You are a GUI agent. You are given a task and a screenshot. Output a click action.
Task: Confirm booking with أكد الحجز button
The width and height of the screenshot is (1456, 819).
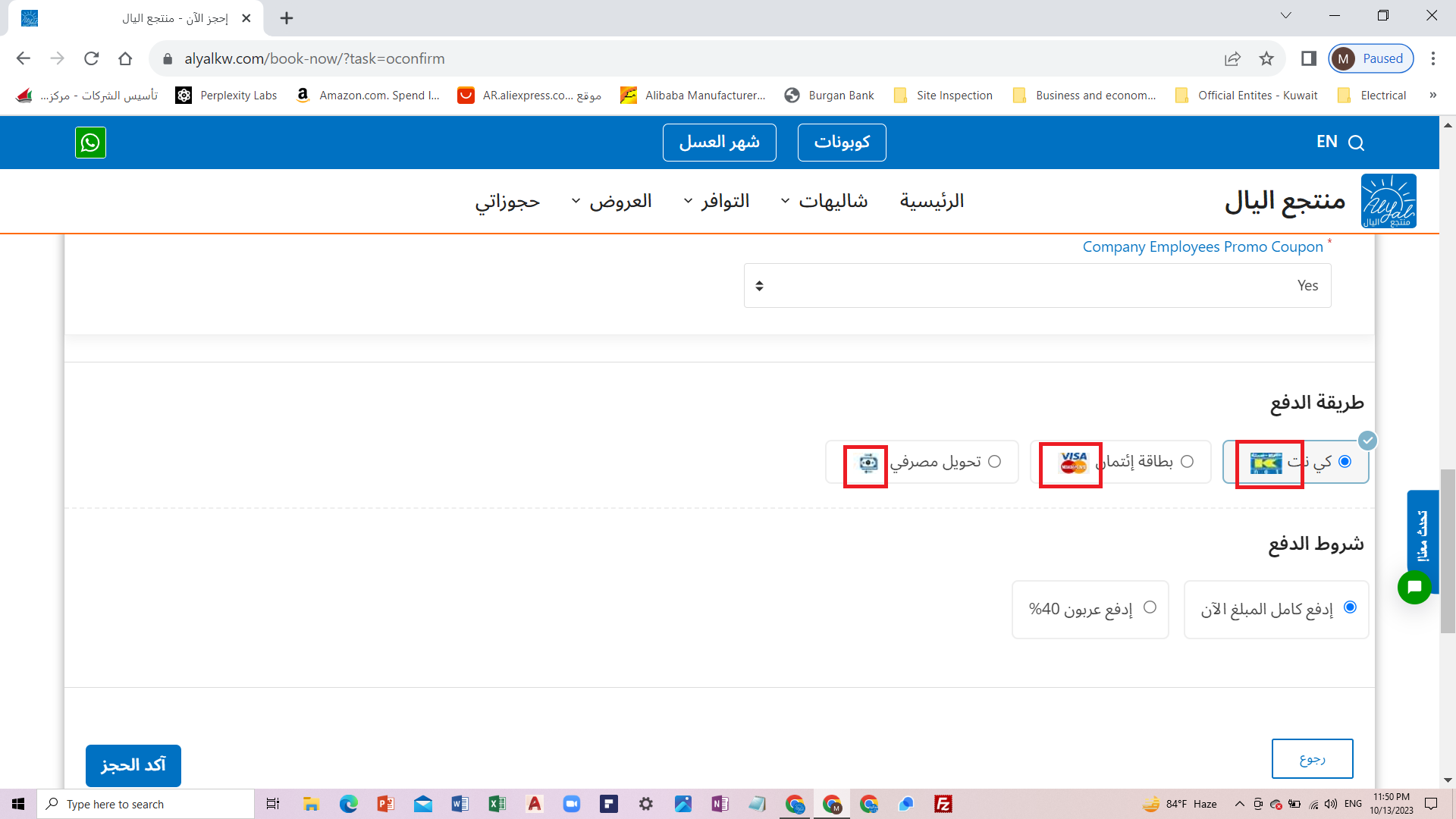click(x=133, y=765)
